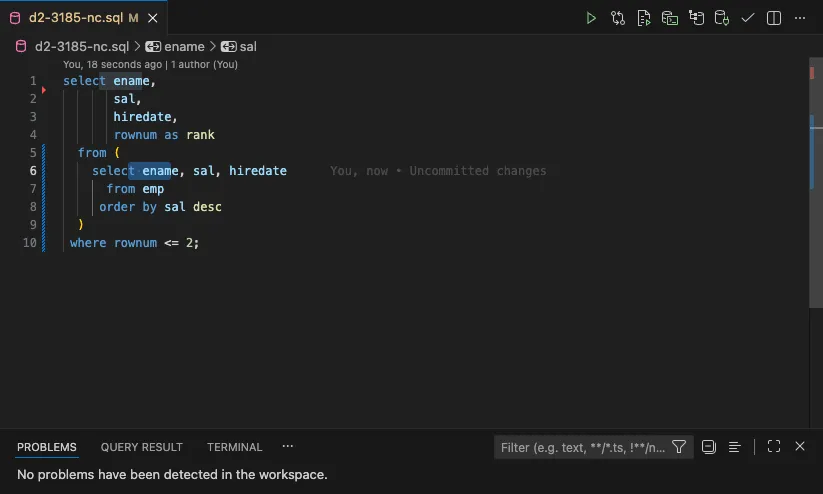
Task: Open the editor More Actions ellipsis menu
Action: click(800, 18)
